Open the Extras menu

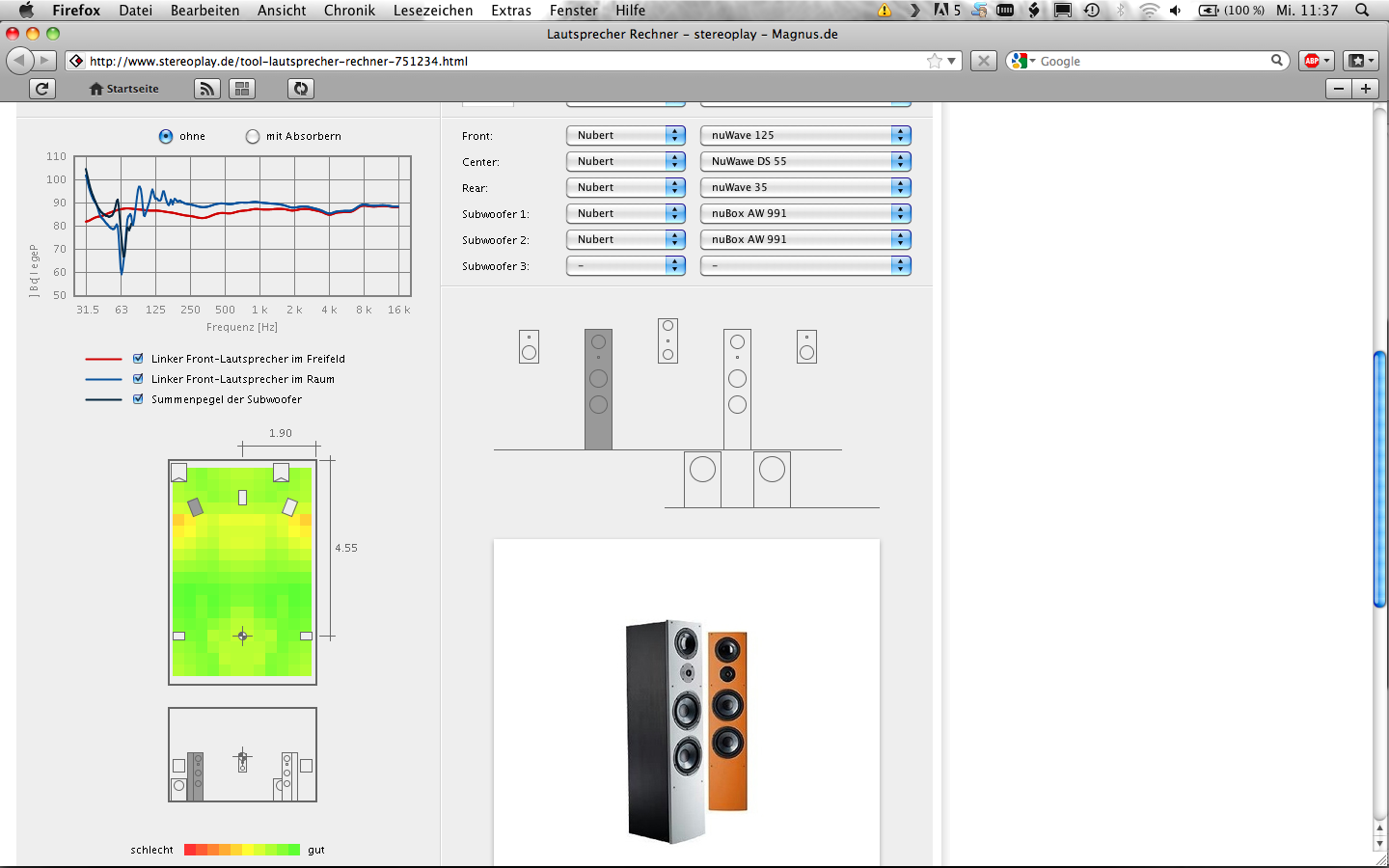point(511,11)
